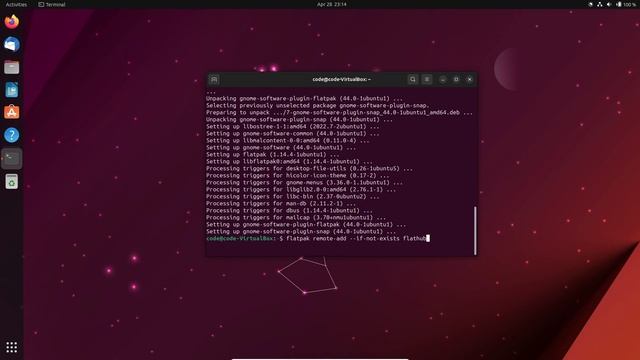Screen dimensions: 640x360
Task: Click 'Setting up libostree-1-1:amd64' line
Action: (x=292, y=127)
